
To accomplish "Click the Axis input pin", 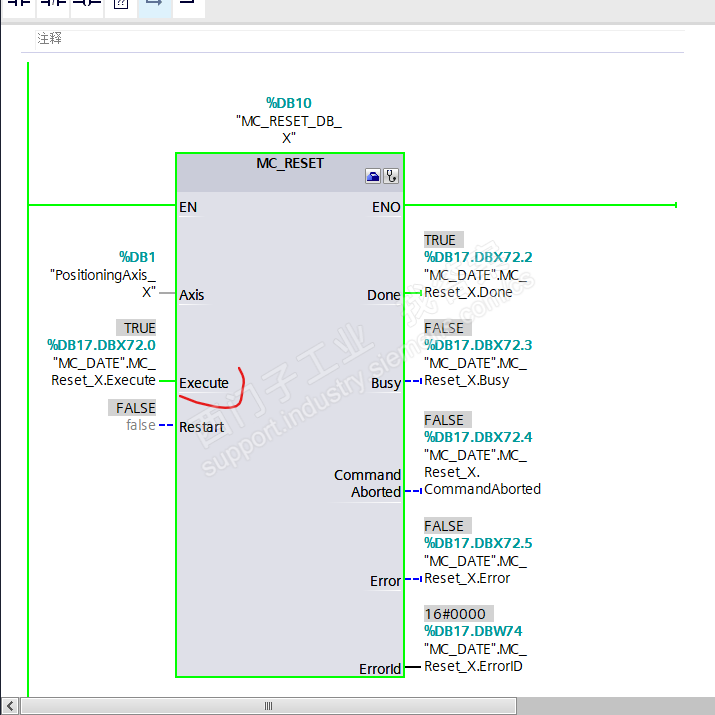I will (192, 295).
